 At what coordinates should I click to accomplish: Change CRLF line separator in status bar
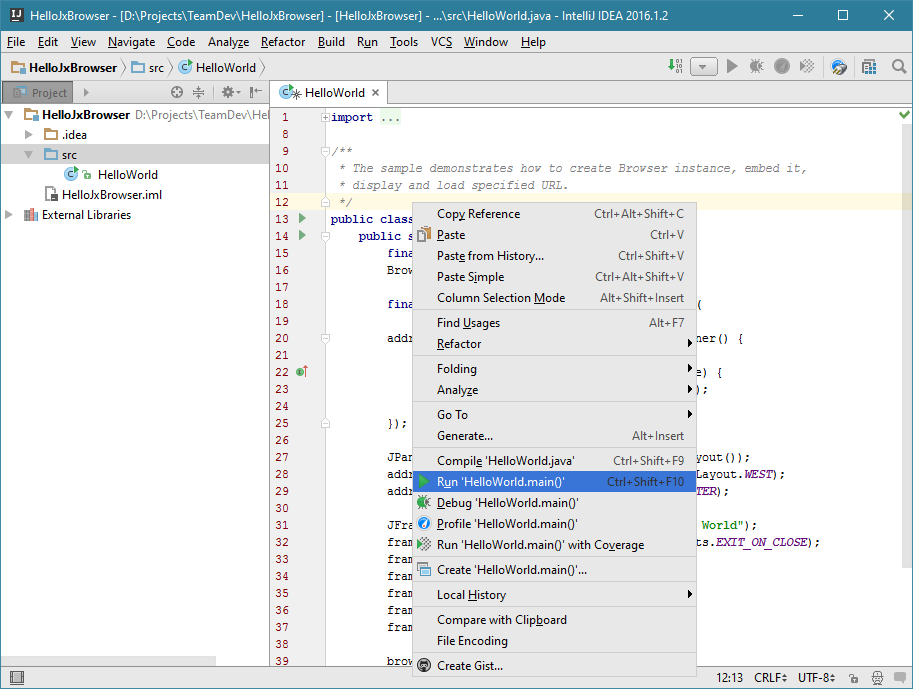770,678
